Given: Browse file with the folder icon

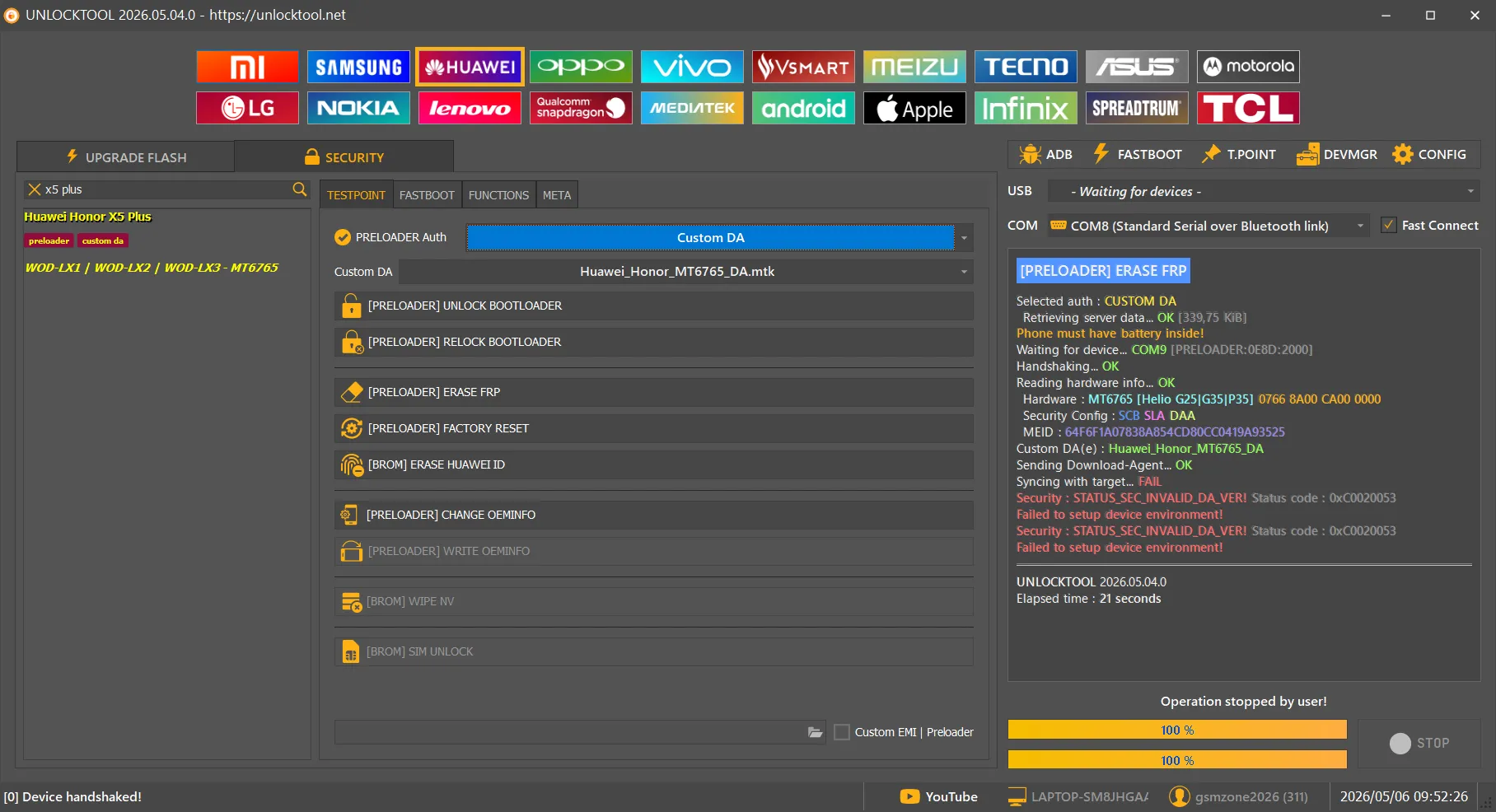Looking at the screenshot, I should (815, 732).
